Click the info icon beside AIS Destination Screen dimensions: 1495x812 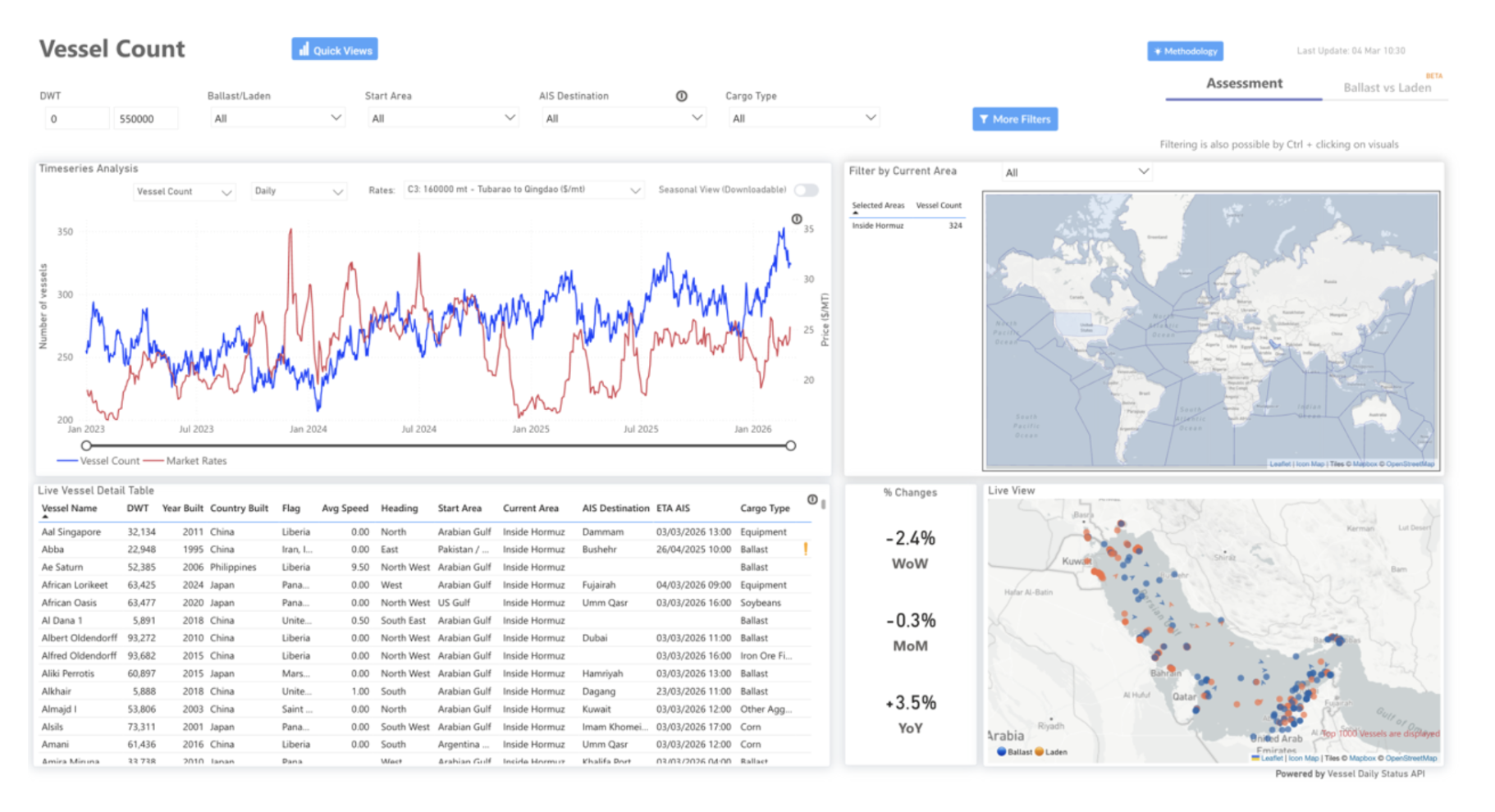tap(681, 96)
